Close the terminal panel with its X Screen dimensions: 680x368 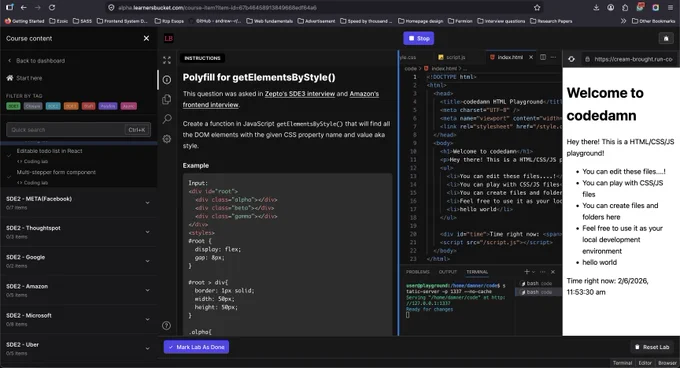[553, 272]
